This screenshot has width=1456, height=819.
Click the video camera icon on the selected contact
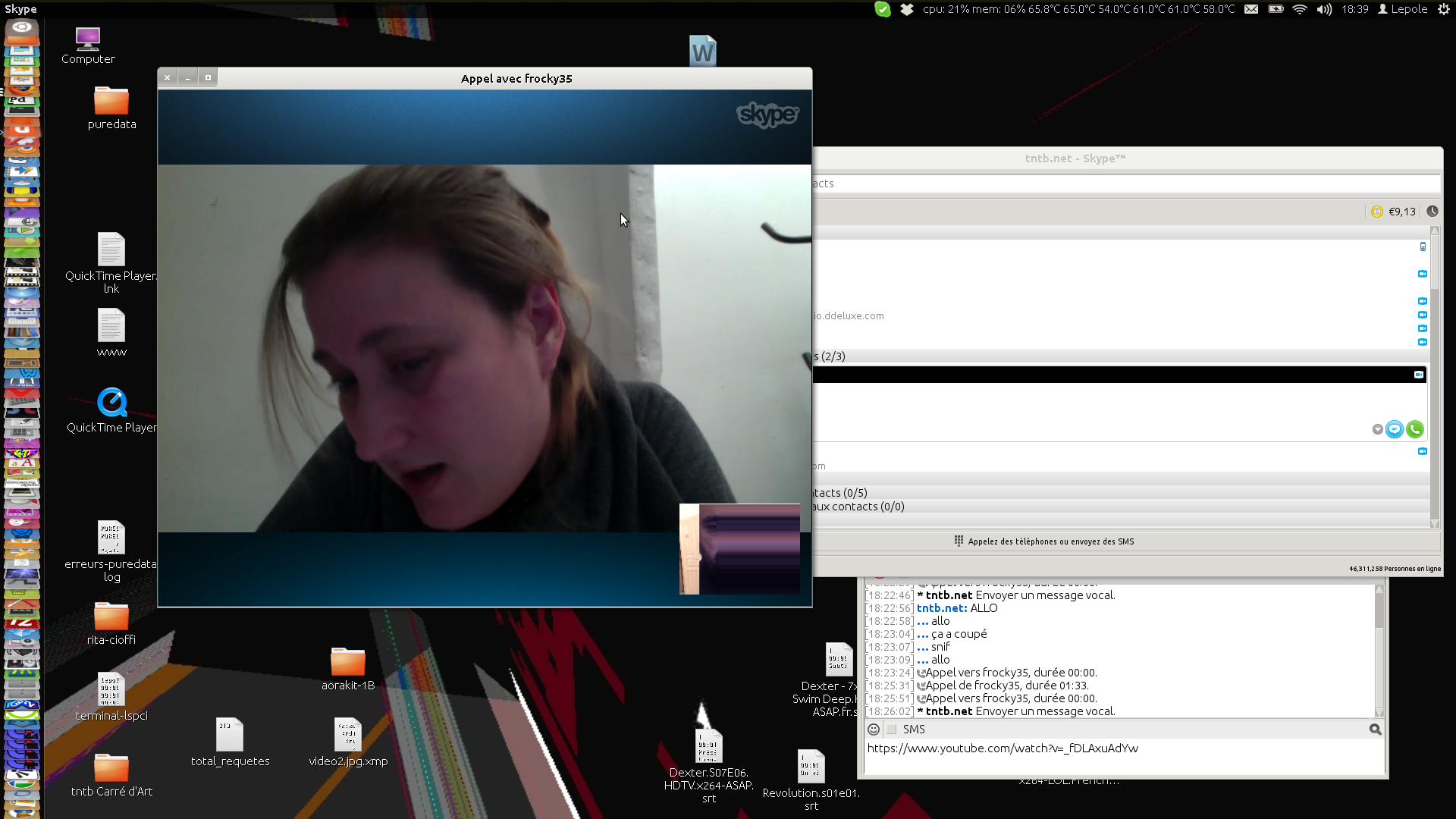click(1418, 375)
